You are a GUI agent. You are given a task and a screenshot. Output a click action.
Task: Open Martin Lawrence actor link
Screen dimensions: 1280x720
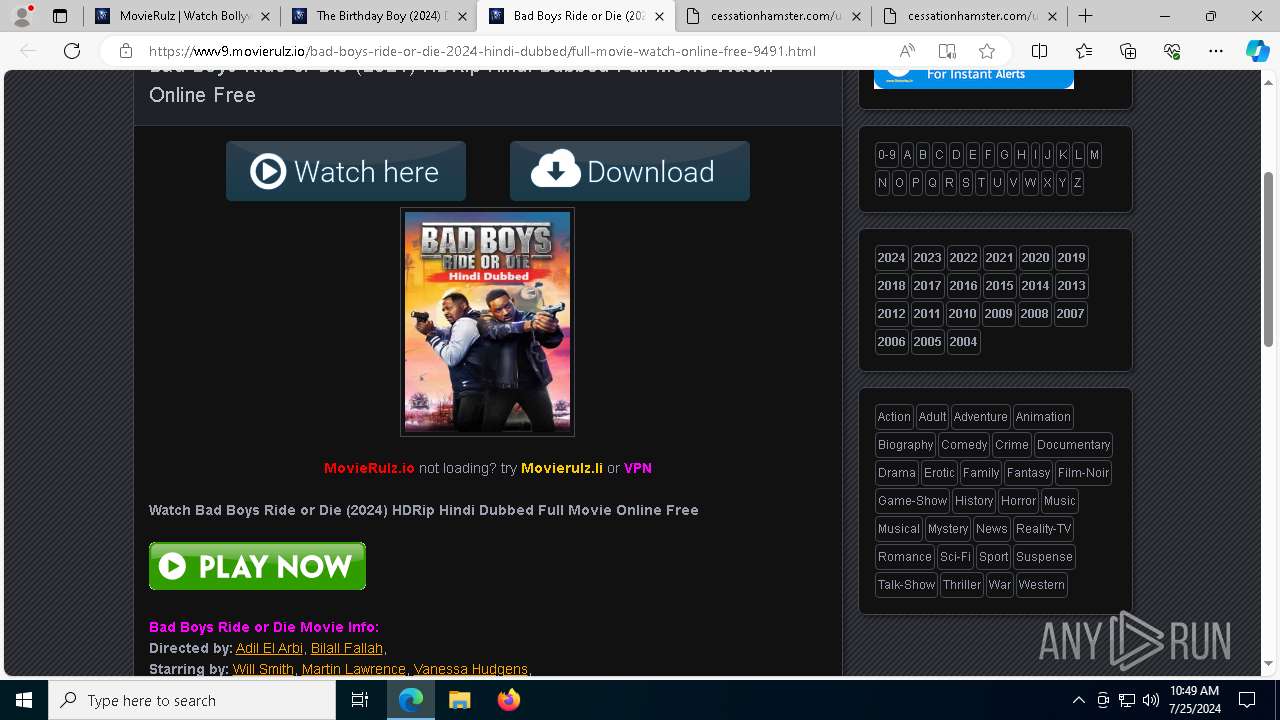[354, 669]
